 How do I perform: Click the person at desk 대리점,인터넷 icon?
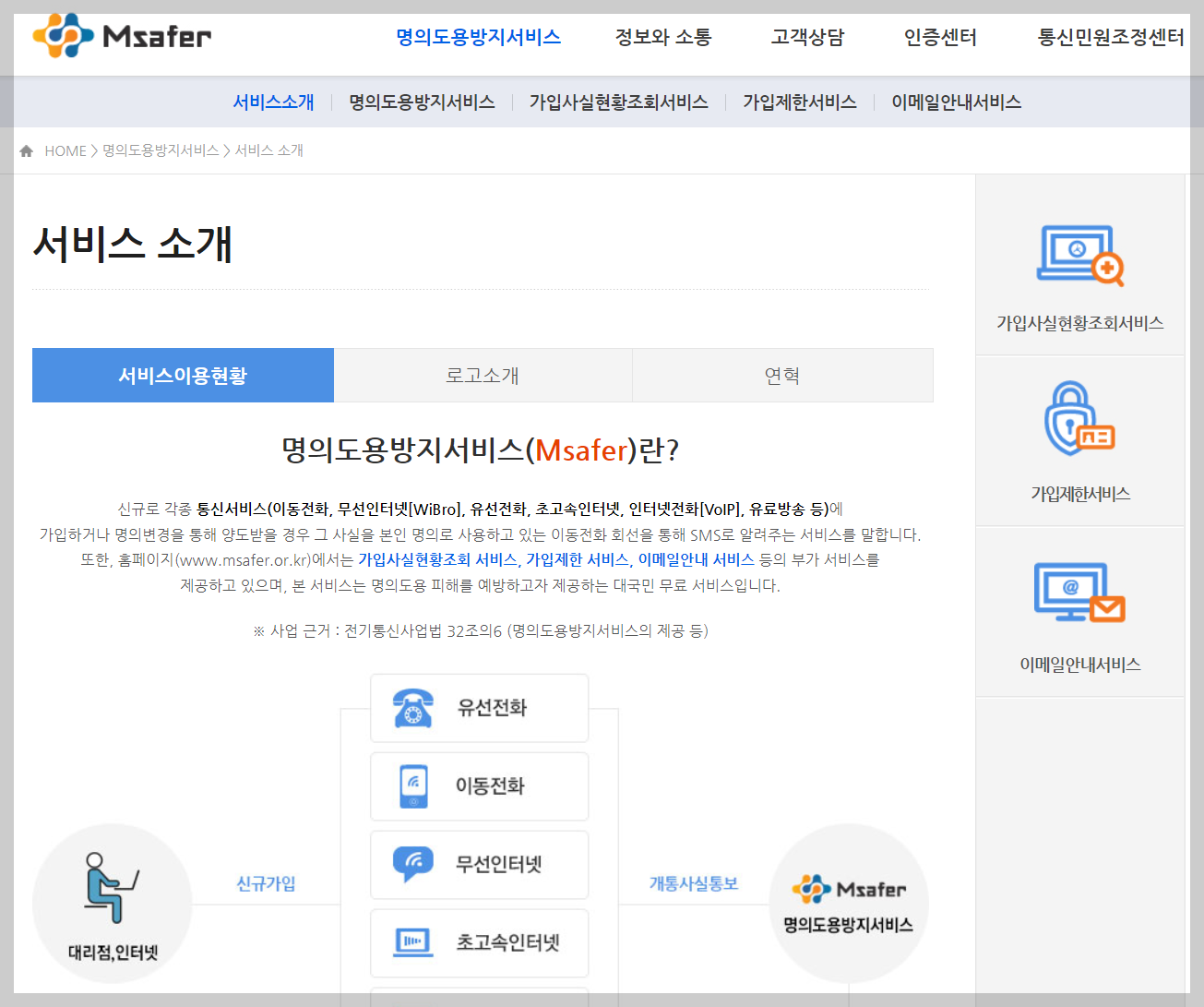click(111, 887)
